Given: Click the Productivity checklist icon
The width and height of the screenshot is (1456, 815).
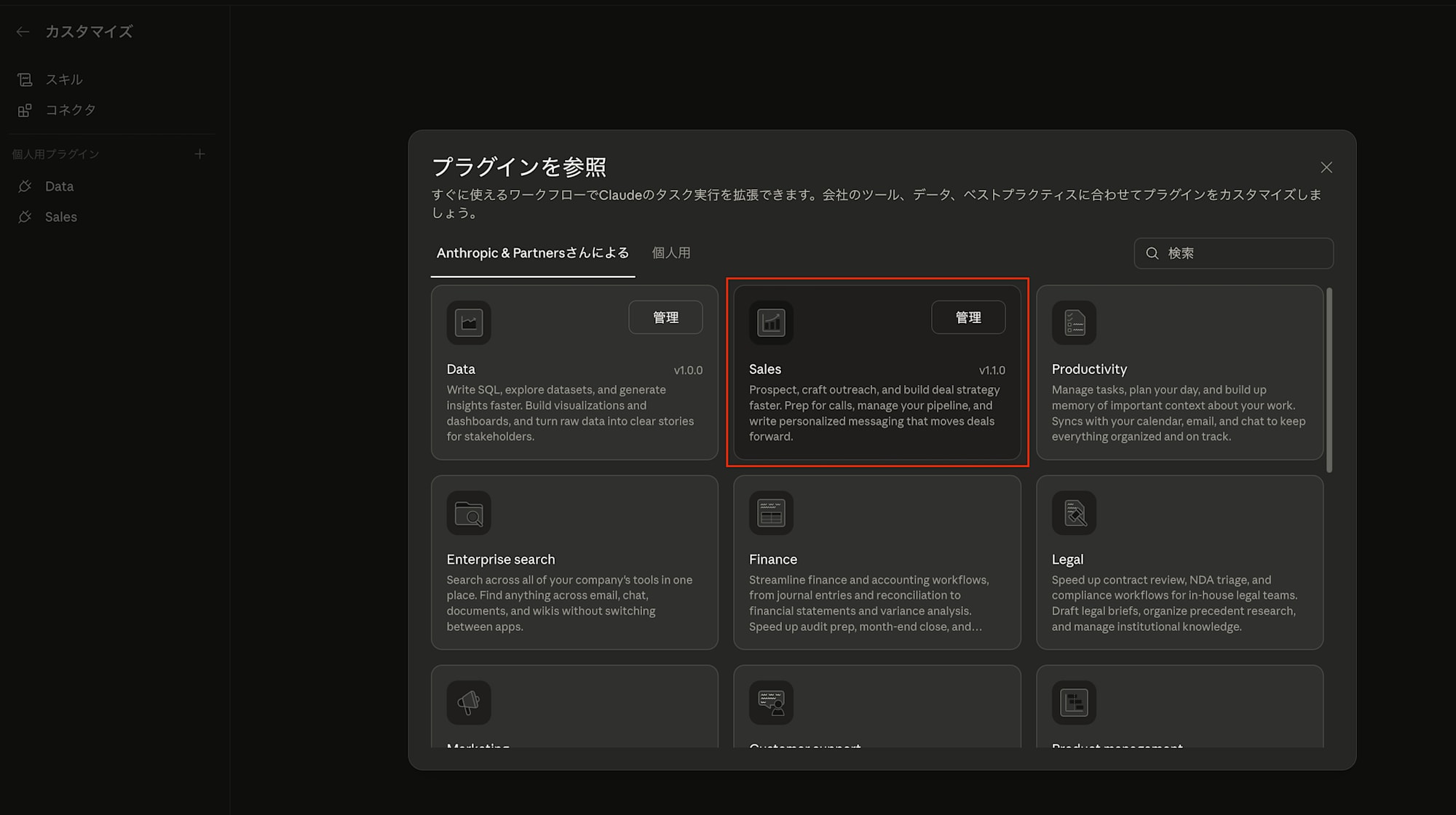Looking at the screenshot, I should click(x=1074, y=322).
